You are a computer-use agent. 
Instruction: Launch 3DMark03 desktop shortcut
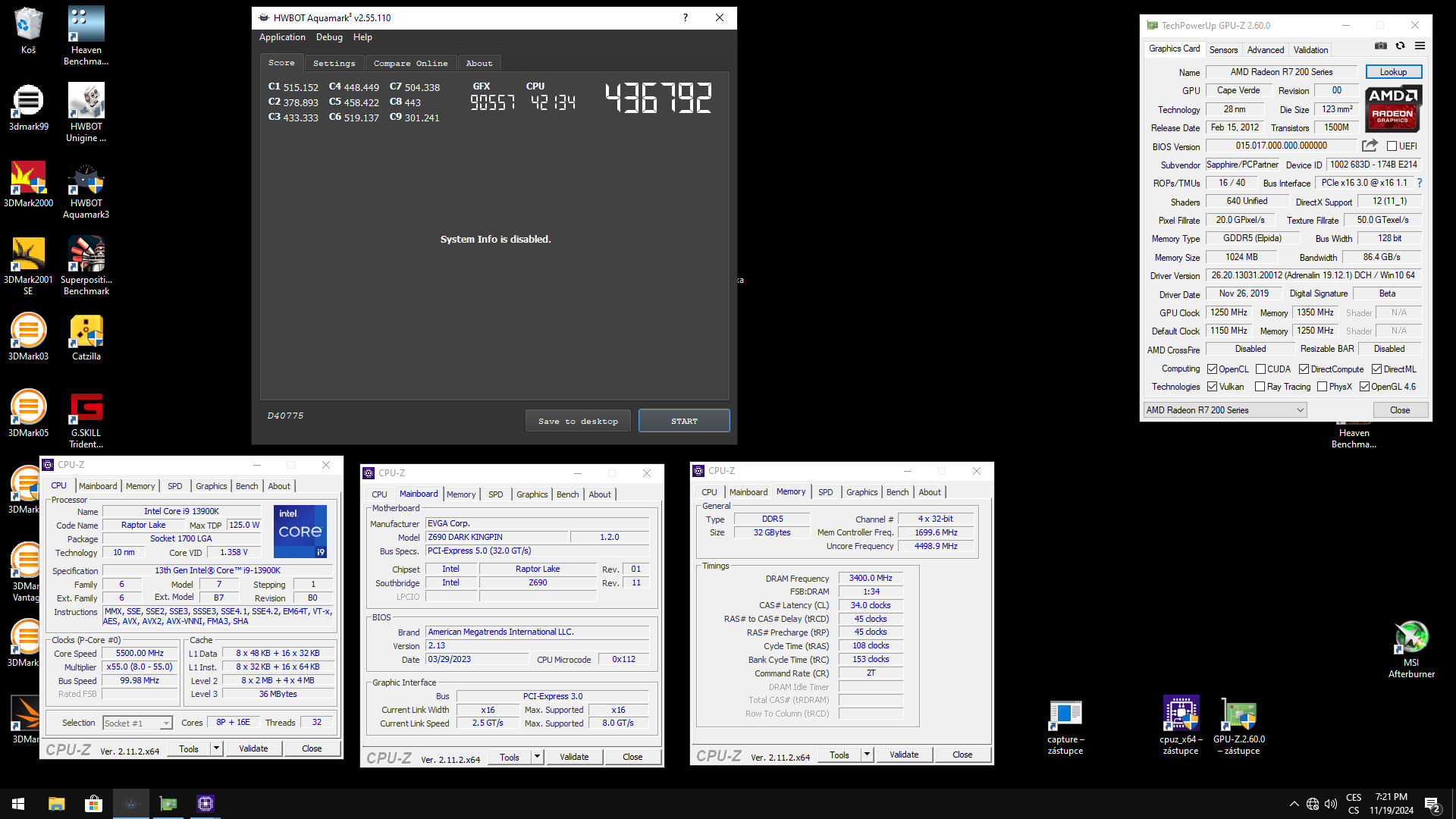click(x=28, y=337)
